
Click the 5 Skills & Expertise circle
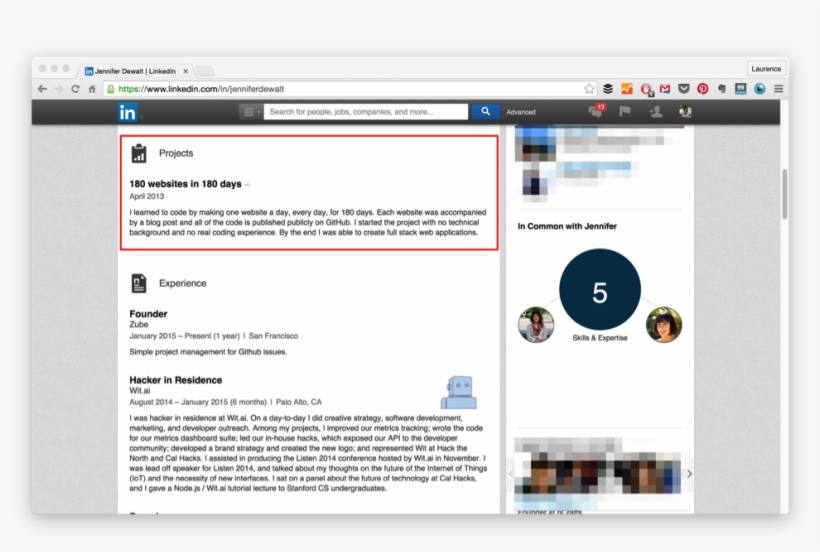tap(600, 289)
